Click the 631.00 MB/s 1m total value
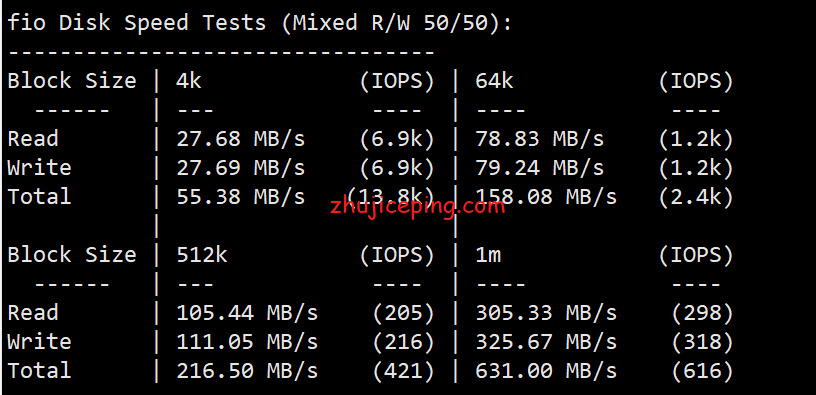Image resolution: width=816 pixels, height=395 pixels. pos(546,371)
